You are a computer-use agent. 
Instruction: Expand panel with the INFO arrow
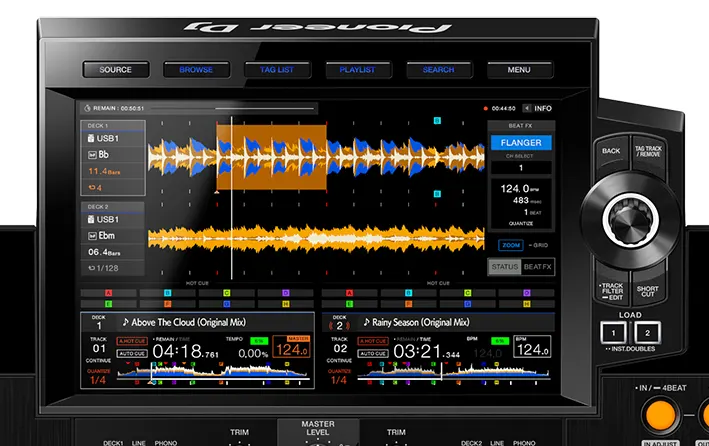(527, 108)
